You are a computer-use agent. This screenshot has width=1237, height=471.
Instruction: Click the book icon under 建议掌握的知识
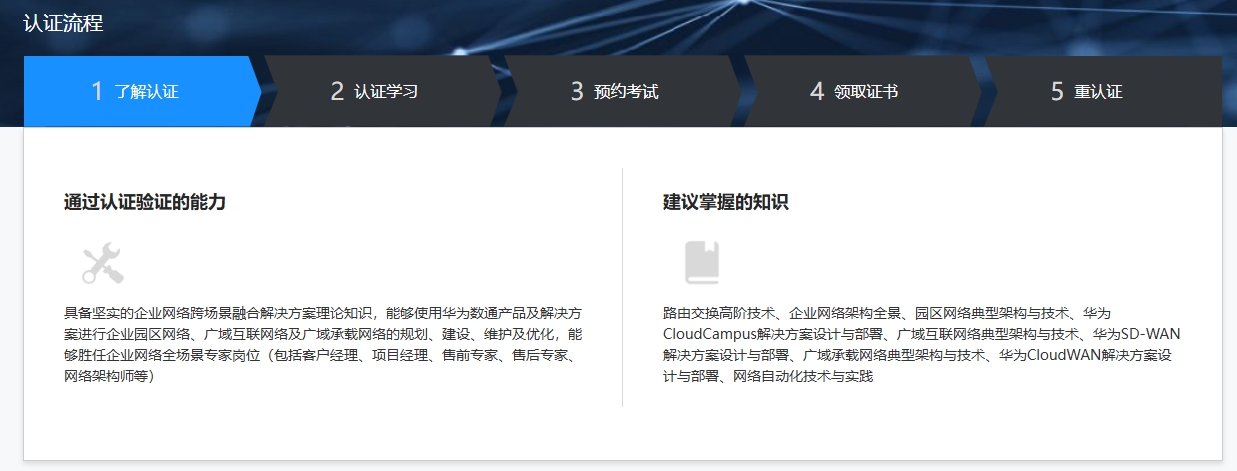click(702, 264)
